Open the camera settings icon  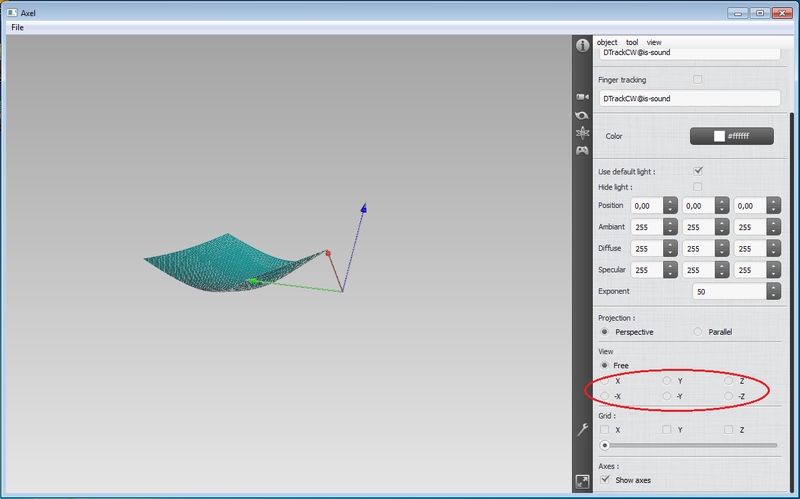click(582, 97)
